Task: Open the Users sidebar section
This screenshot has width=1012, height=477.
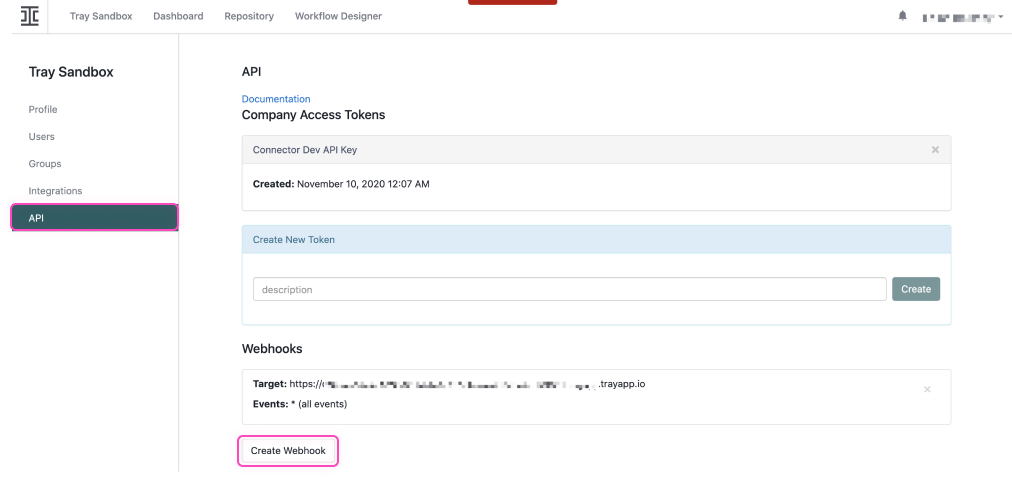Action: (42, 137)
